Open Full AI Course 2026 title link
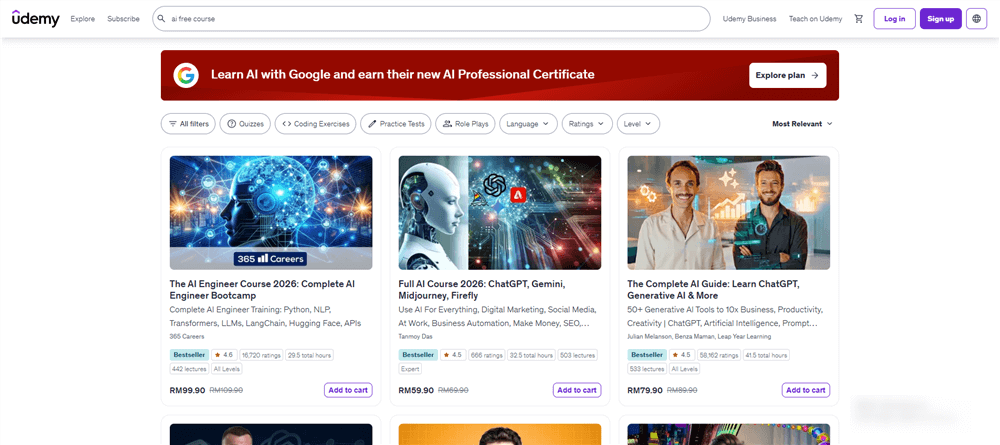The width and height of the screenshot is (1000, 445). (x=482, y=289)
